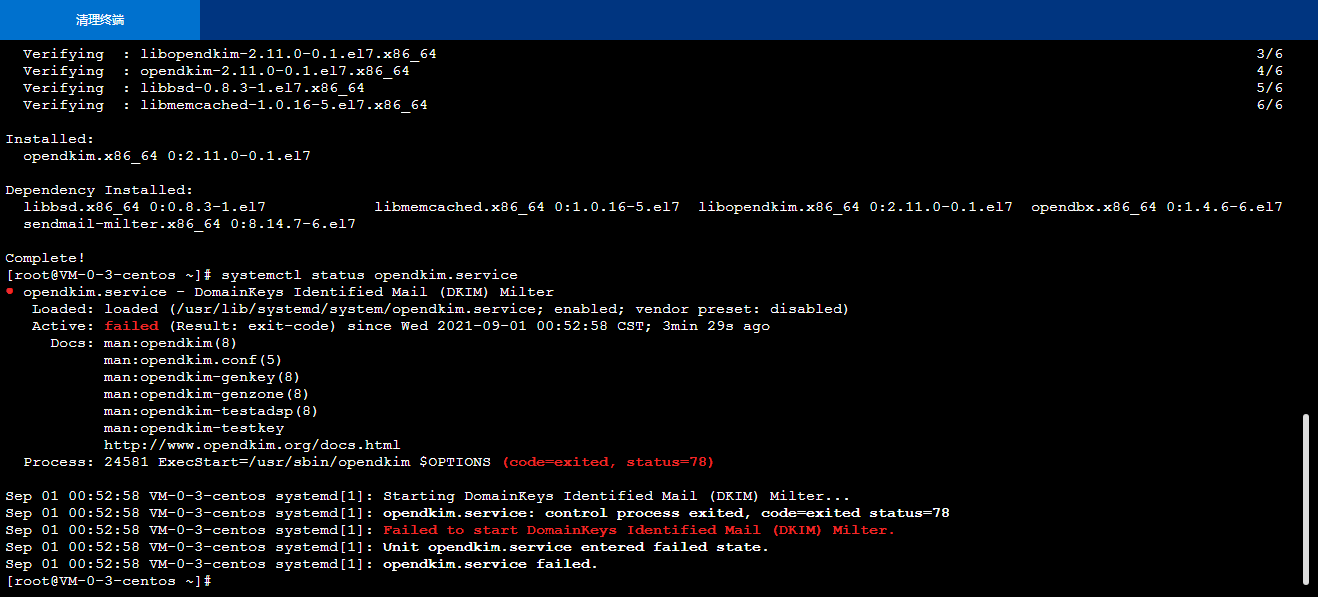This screenshot has width=1318, height=597.
Task: Click the red 'failed' word in Active line
Action: [131, 326]
